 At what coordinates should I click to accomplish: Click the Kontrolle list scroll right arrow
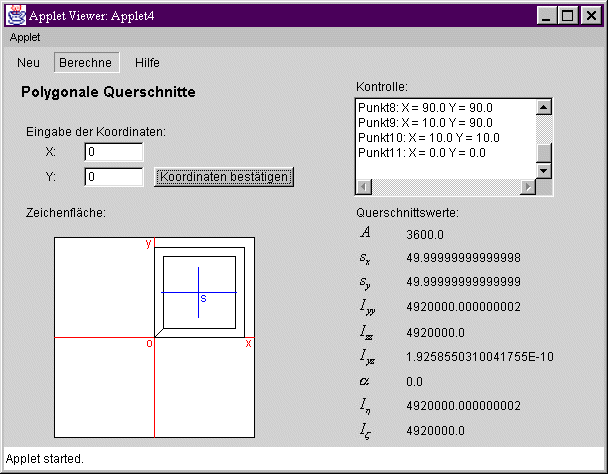pyautogui.click(x=528, y=187)
